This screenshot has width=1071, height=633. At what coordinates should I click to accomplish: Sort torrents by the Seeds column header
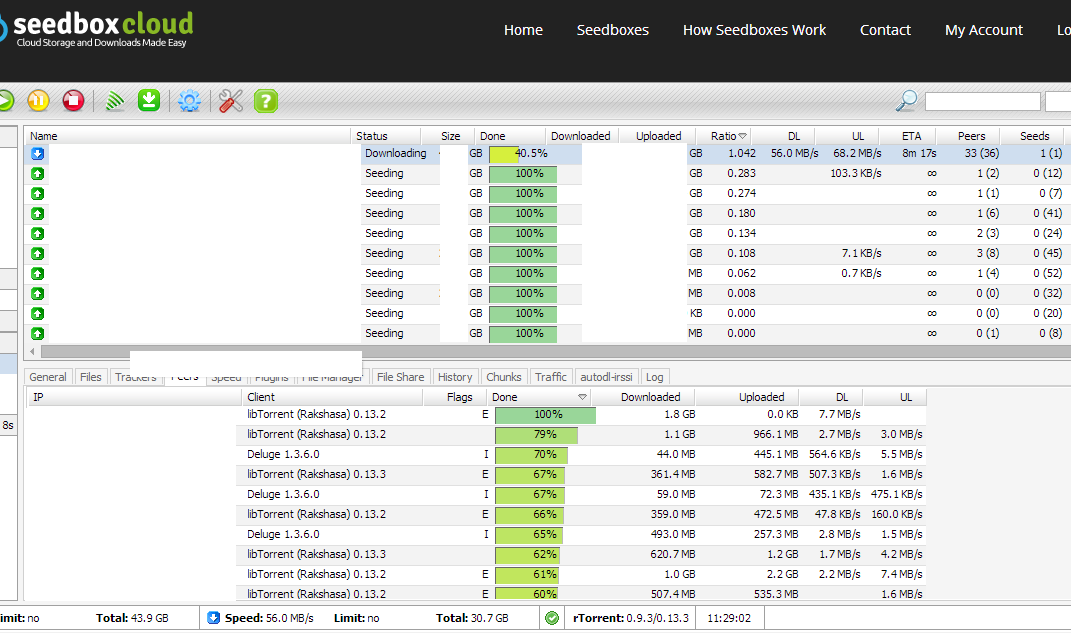[x=1032, y=136]
